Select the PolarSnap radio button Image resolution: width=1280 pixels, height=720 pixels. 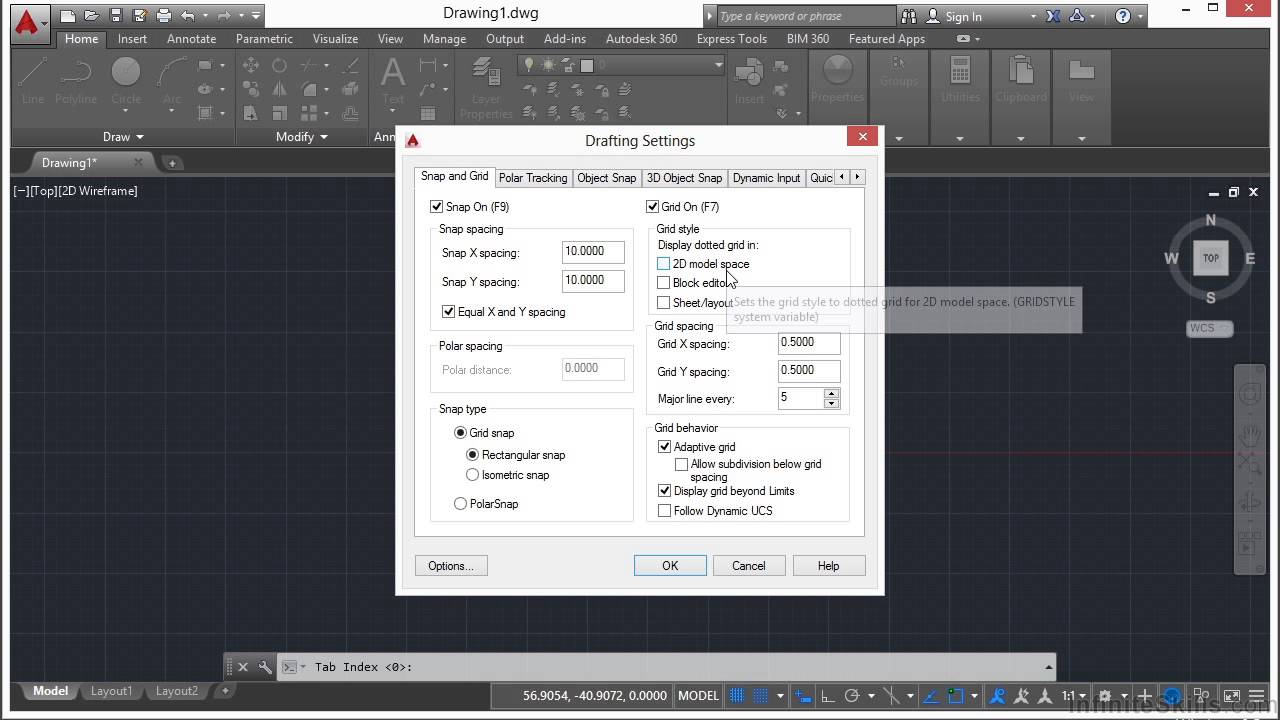461,504
